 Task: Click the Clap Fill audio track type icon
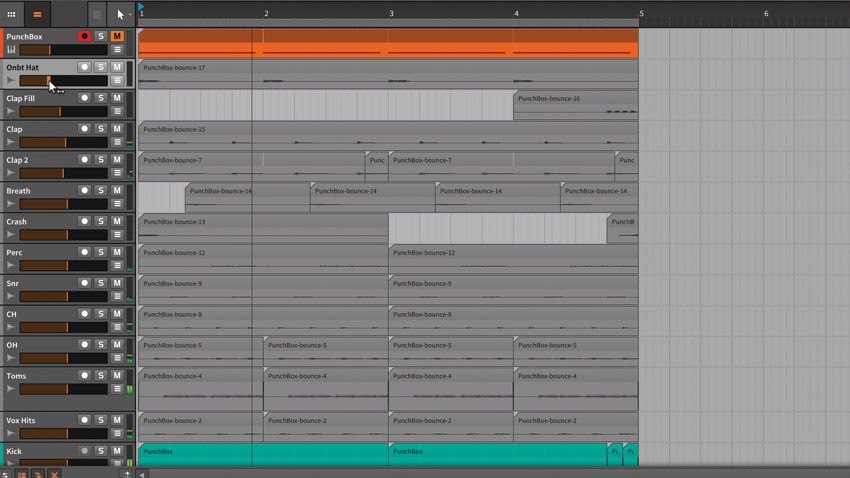(x=11, y=112)
